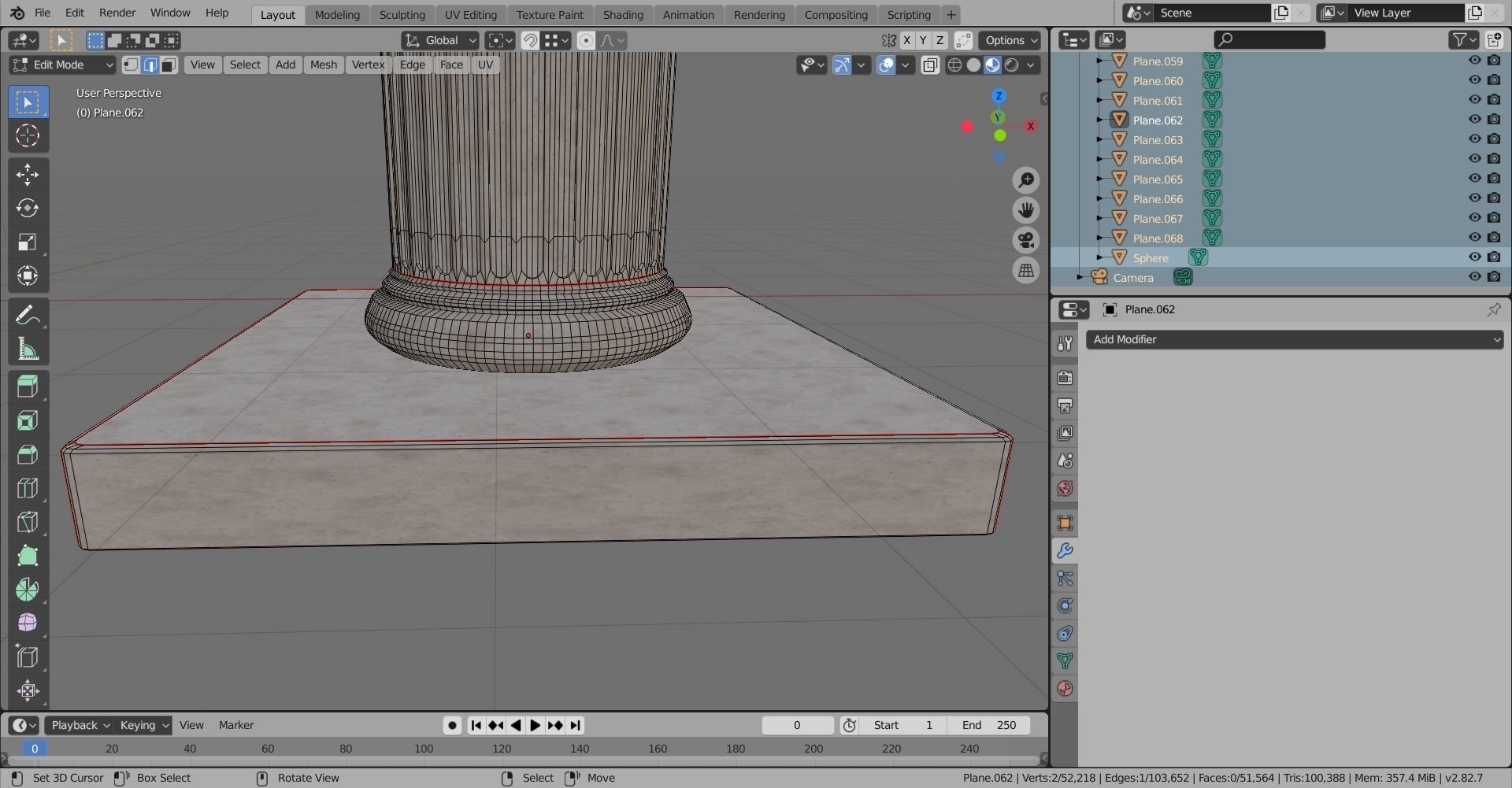Viewport: 1512px width, 788px height.
Task: Open the Add Modifier dropdown
Action: click(x=1295, y=339)
